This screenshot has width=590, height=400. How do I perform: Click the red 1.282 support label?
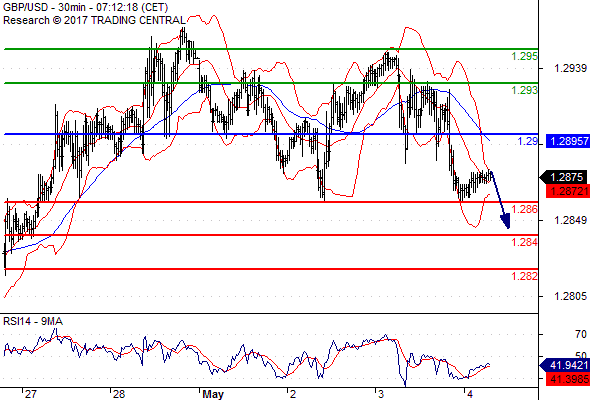(x=525, y=276)
